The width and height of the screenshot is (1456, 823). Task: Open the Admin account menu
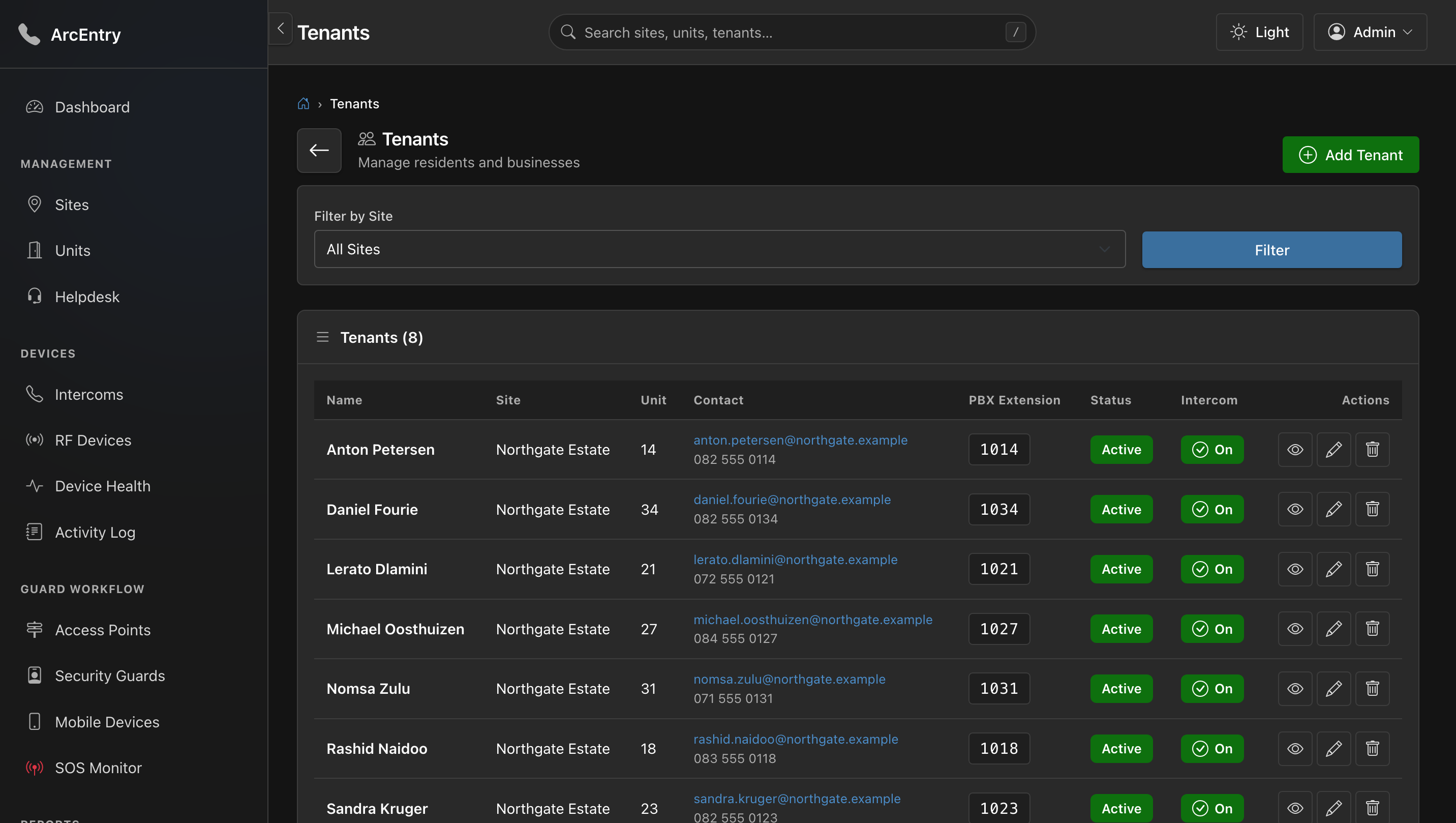pyautogui.click(x=1370, y=32)
